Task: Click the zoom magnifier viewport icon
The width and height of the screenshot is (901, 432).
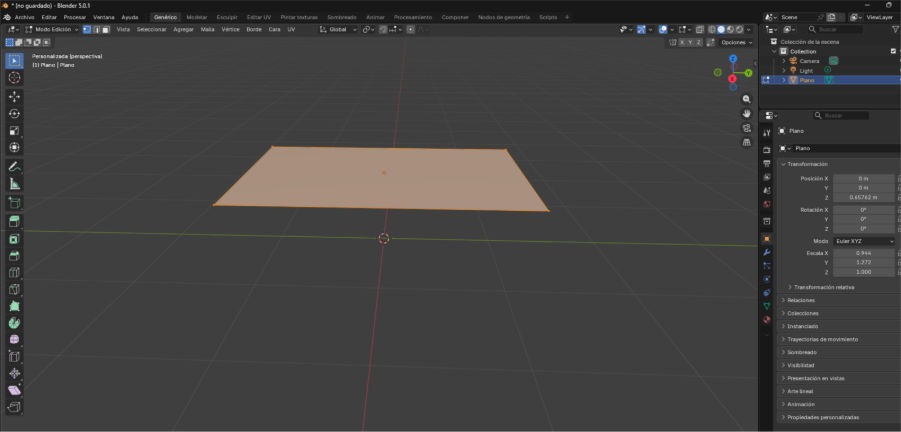Action: pyautogui.click(x=746, y=100)
